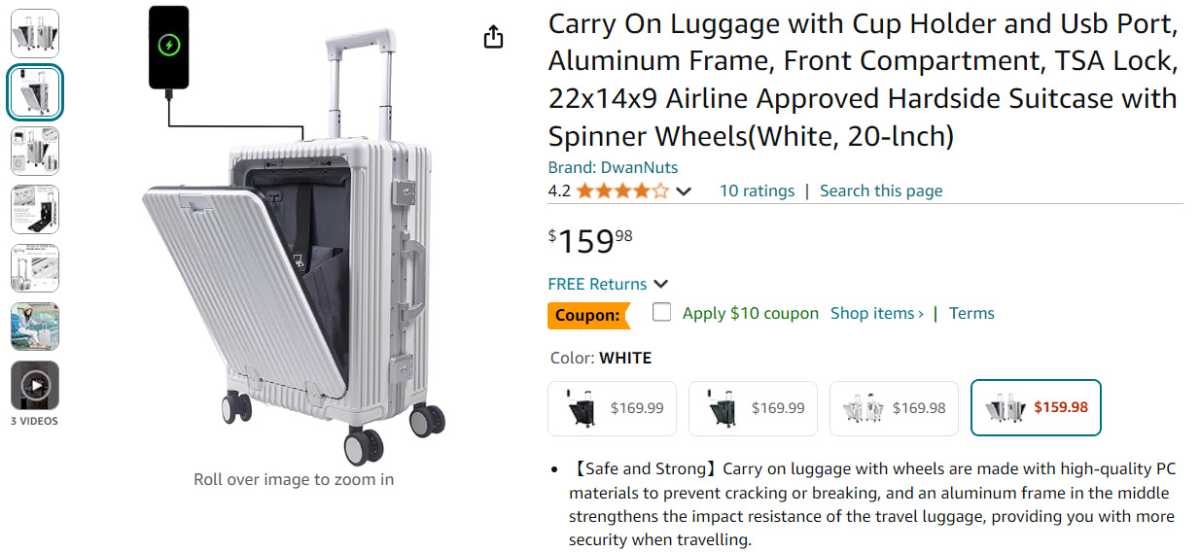
Task: Click the share icon above product image
Action: coord(493,38)
